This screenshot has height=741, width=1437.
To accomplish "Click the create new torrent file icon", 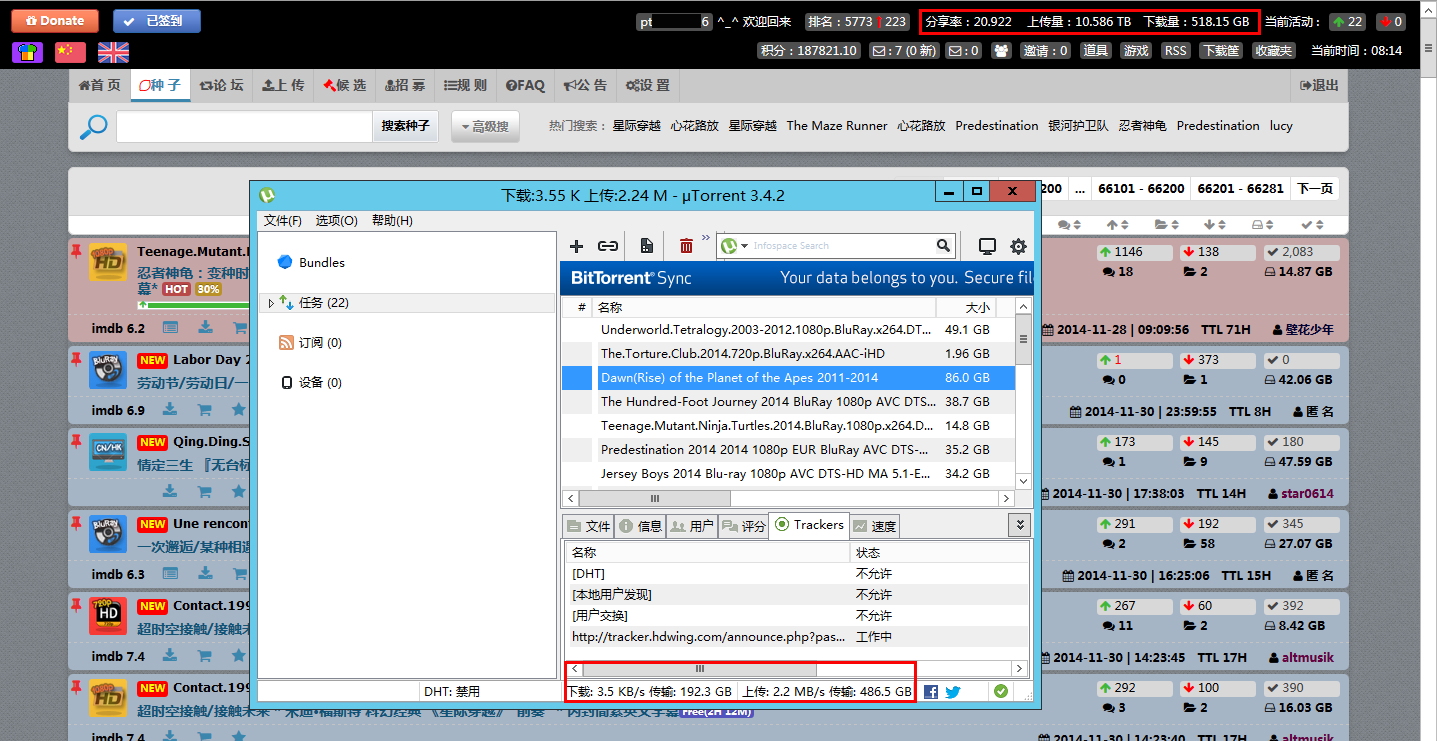I will (x=647, y=246).
